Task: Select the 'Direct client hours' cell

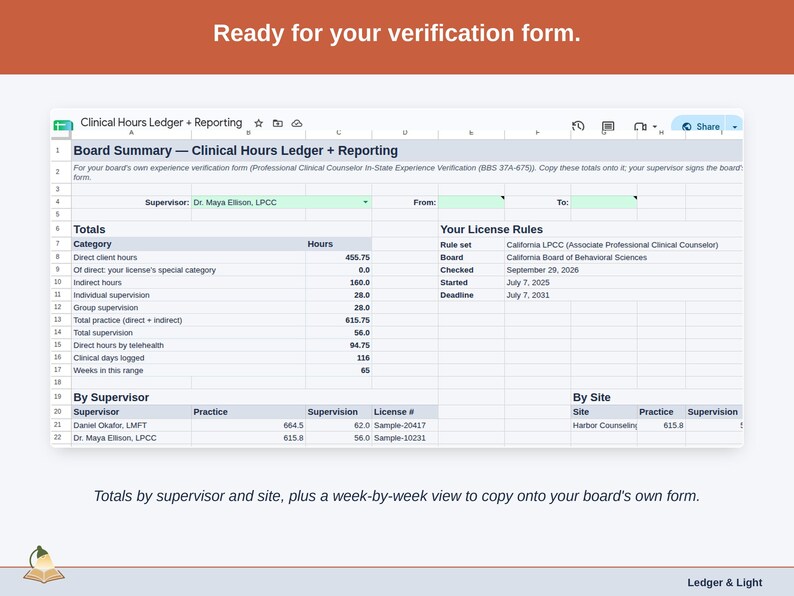Action: coord(188,257)
